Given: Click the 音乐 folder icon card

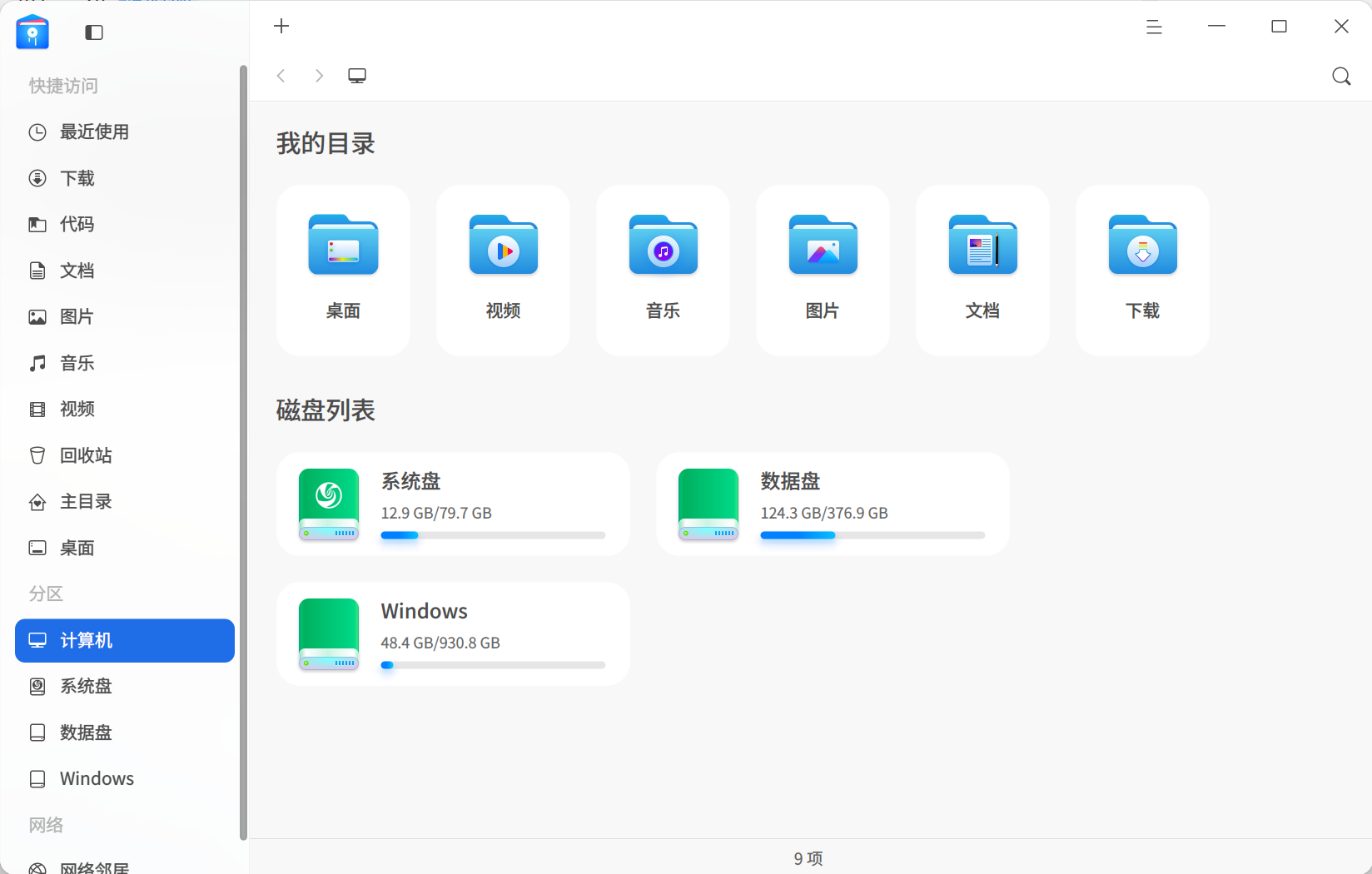Looking at the screenshot, I should [x=663, y=271].
